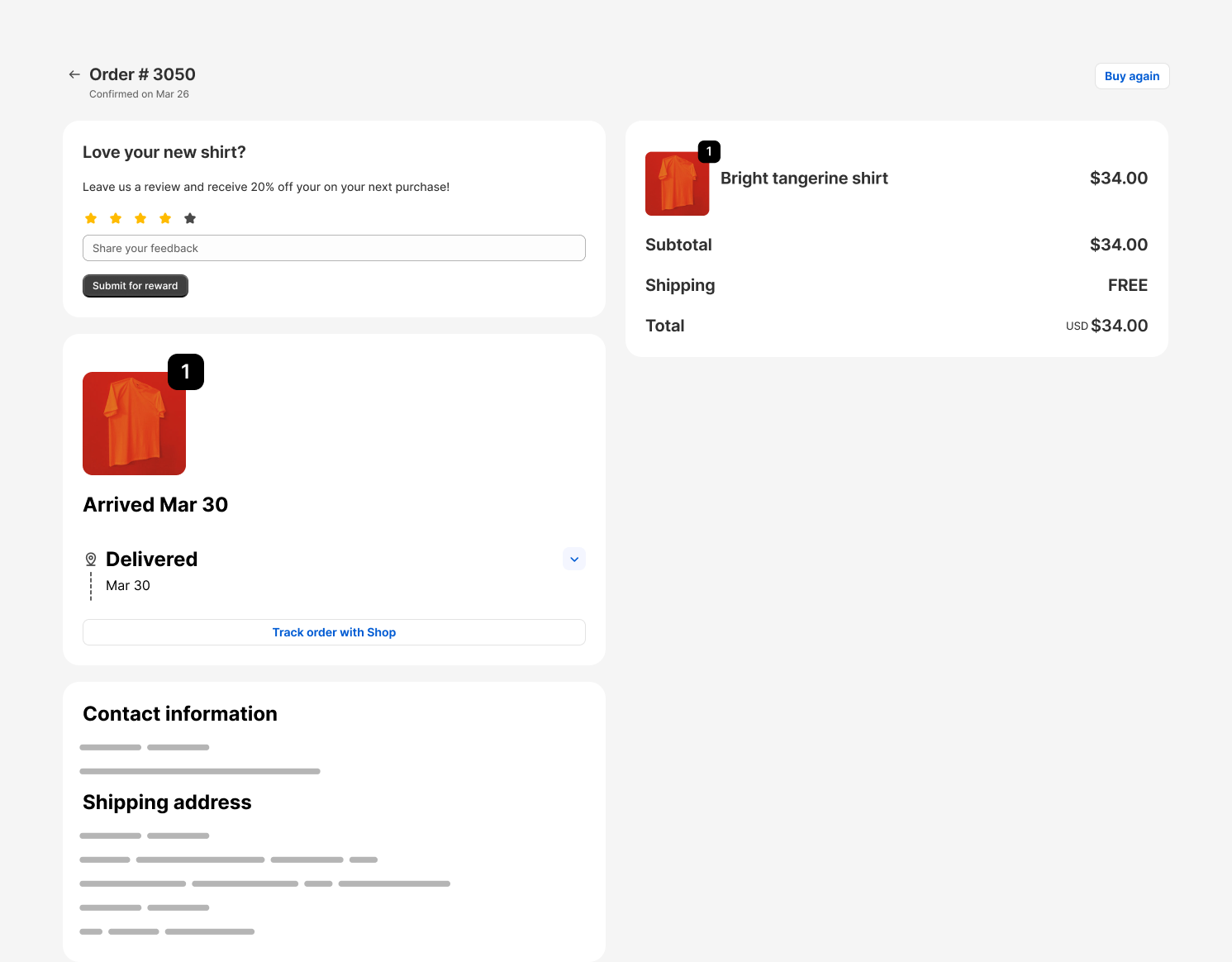Click the 20% off review offer text
Screen dimensions: 1232x962
pyautogui.click(x=266, y=187)
